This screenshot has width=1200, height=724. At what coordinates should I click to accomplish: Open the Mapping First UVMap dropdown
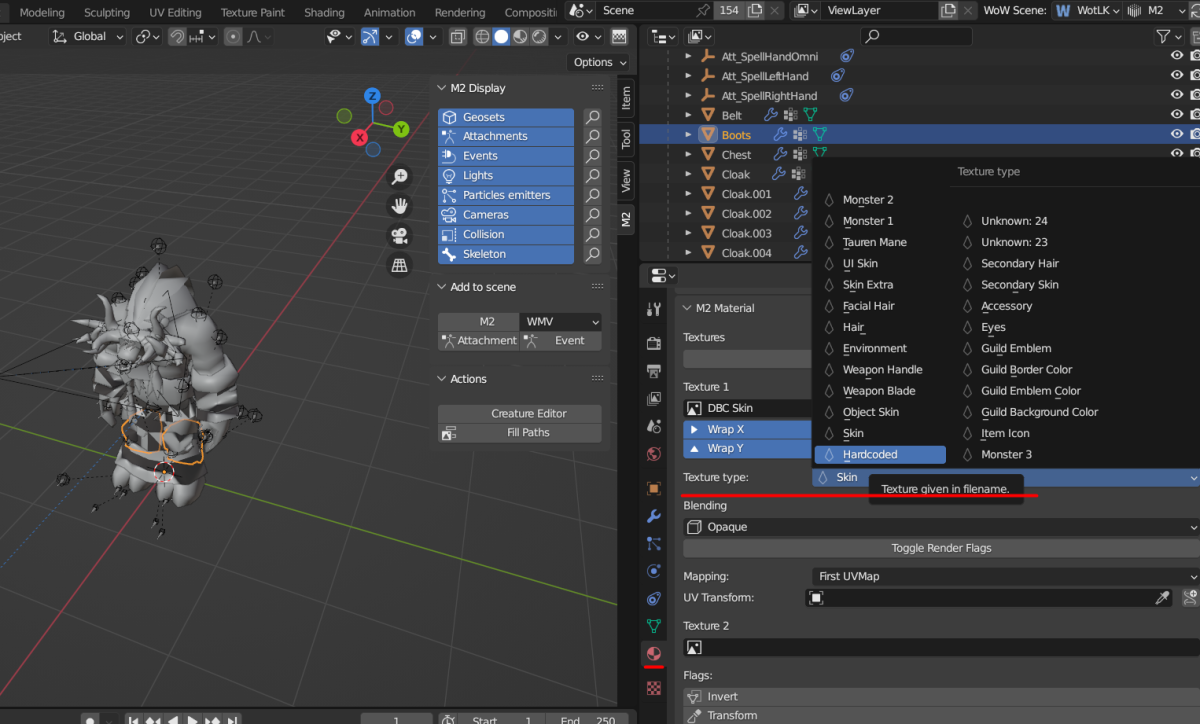coord(1004,576)
